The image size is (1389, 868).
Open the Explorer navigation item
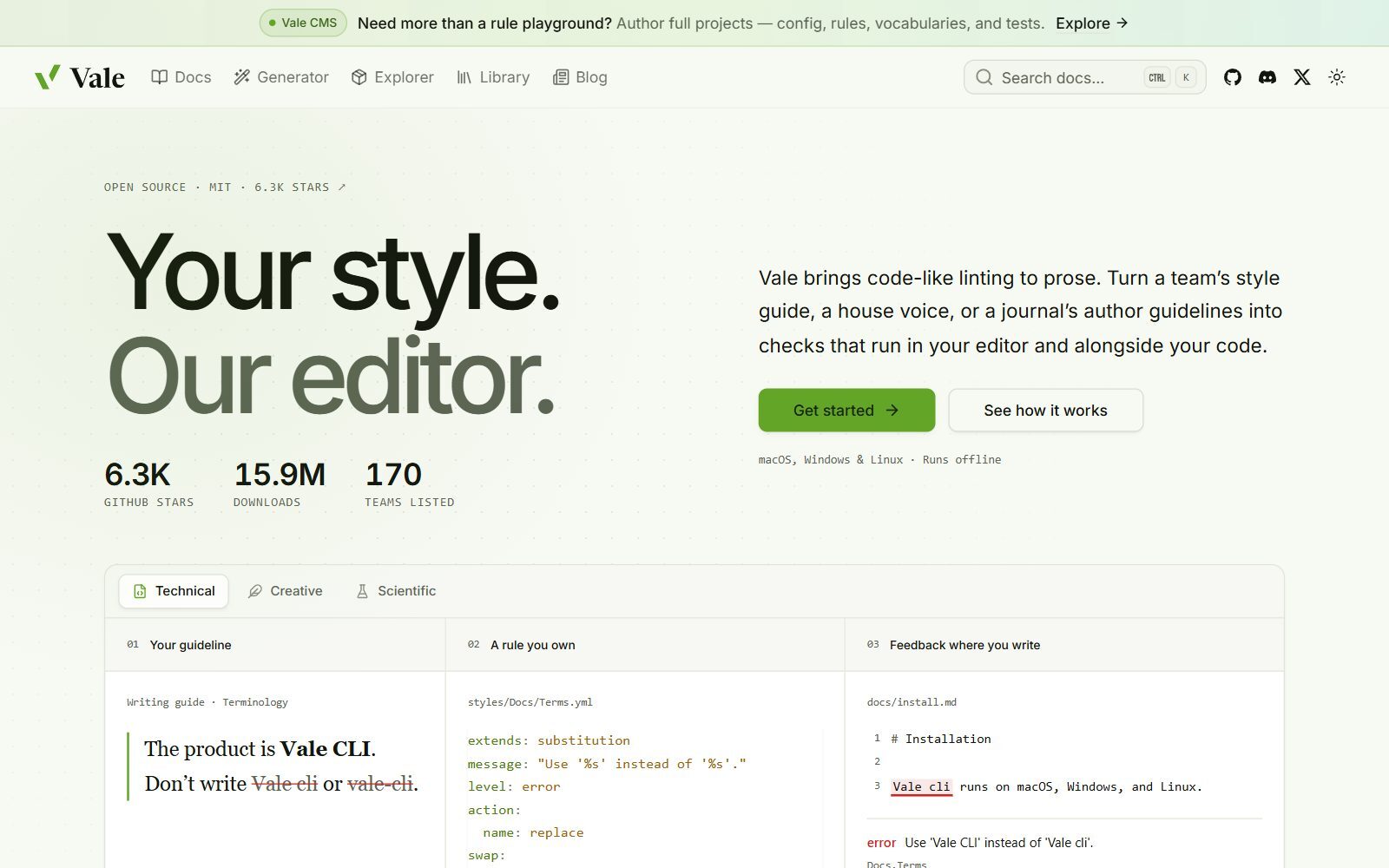(392, 77)
